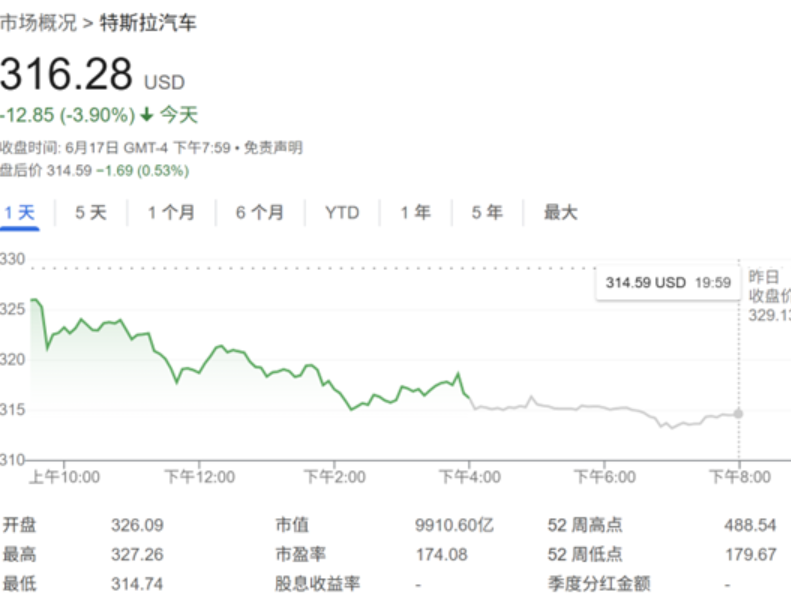The image size is (791, 604).
Task: Click the gray end-of-chart data point
Action: (738, 414)
